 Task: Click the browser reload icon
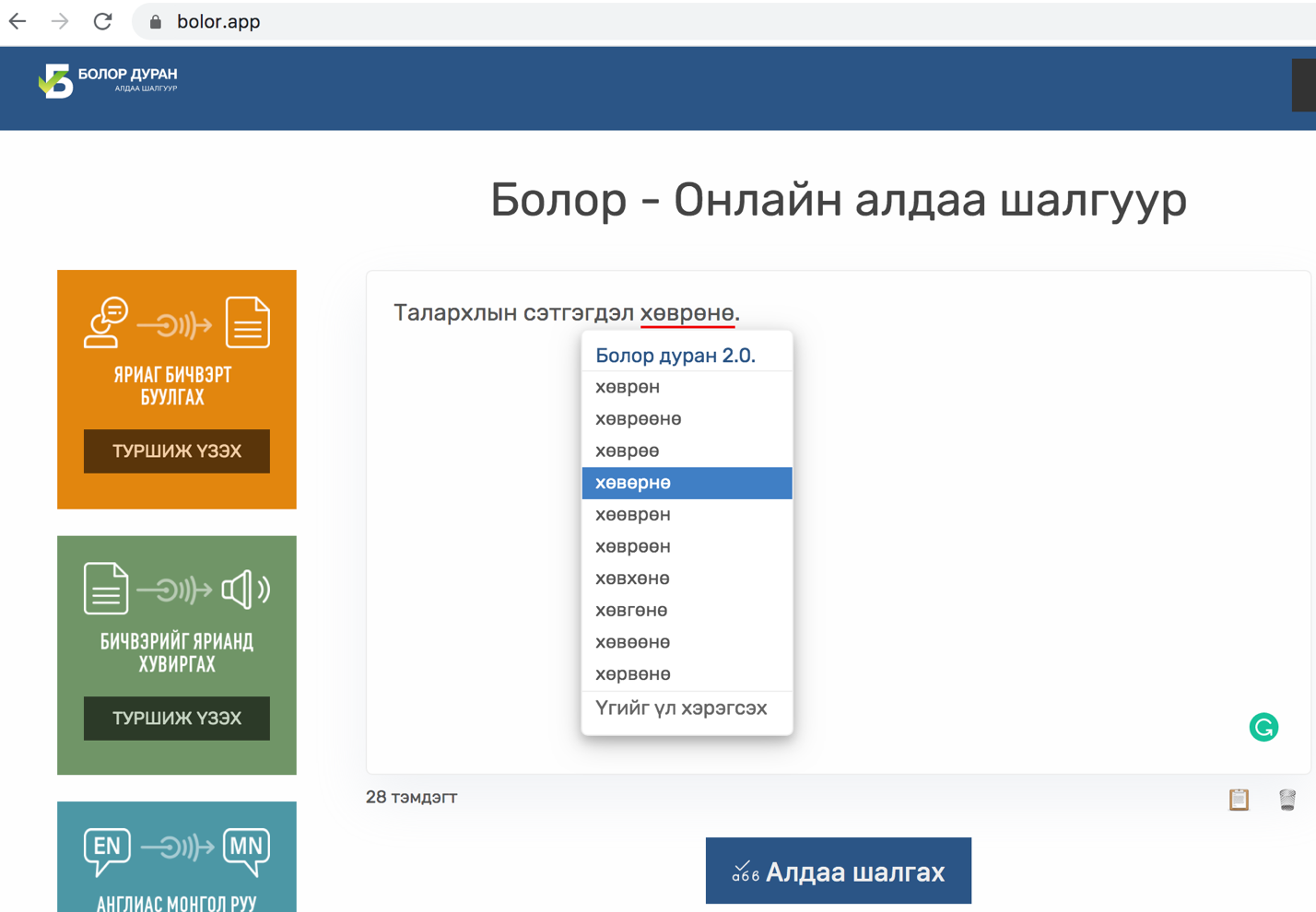pyautogui.click(x=102, y=21)
